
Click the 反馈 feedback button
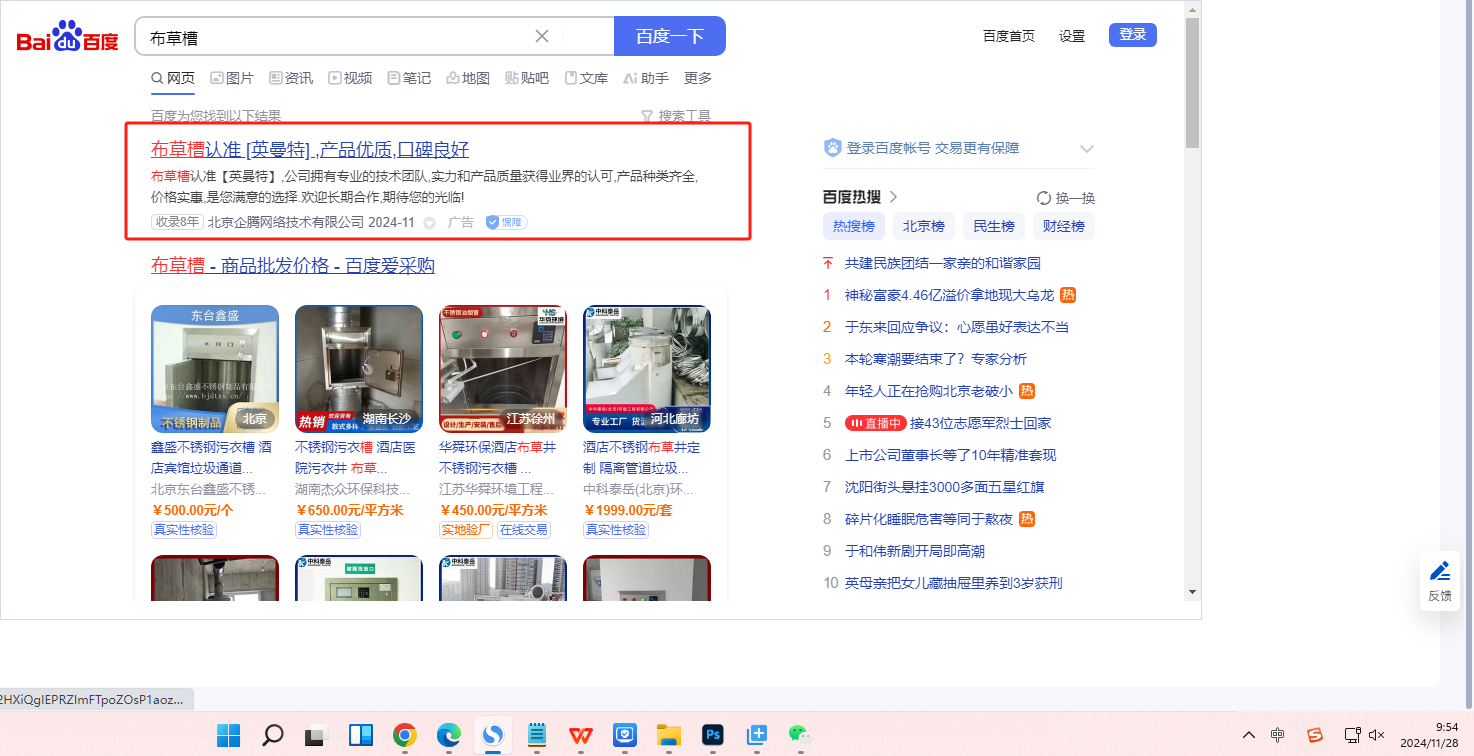[1440, 581]
